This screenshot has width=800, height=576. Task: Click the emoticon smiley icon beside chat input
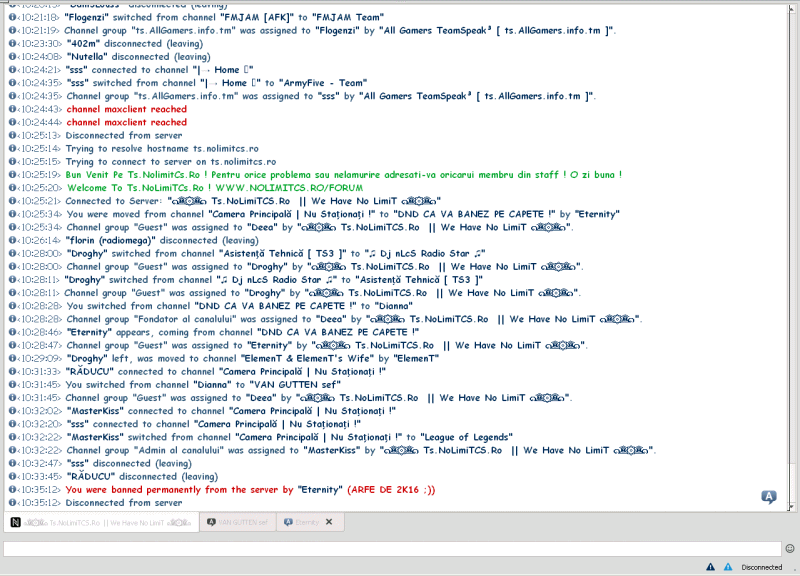790,548
